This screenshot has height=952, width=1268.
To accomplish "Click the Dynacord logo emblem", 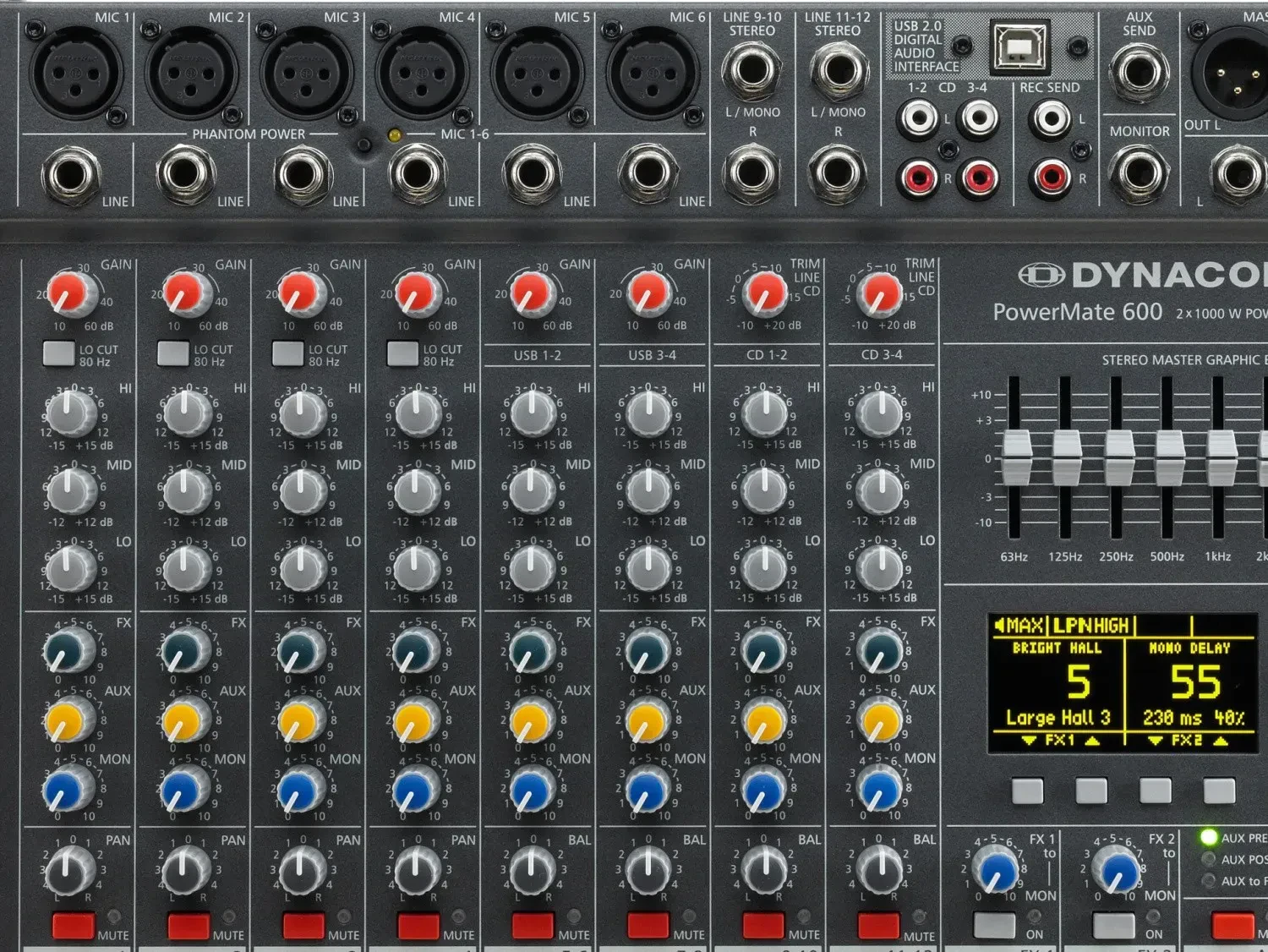I will [x=1041, y=275].
